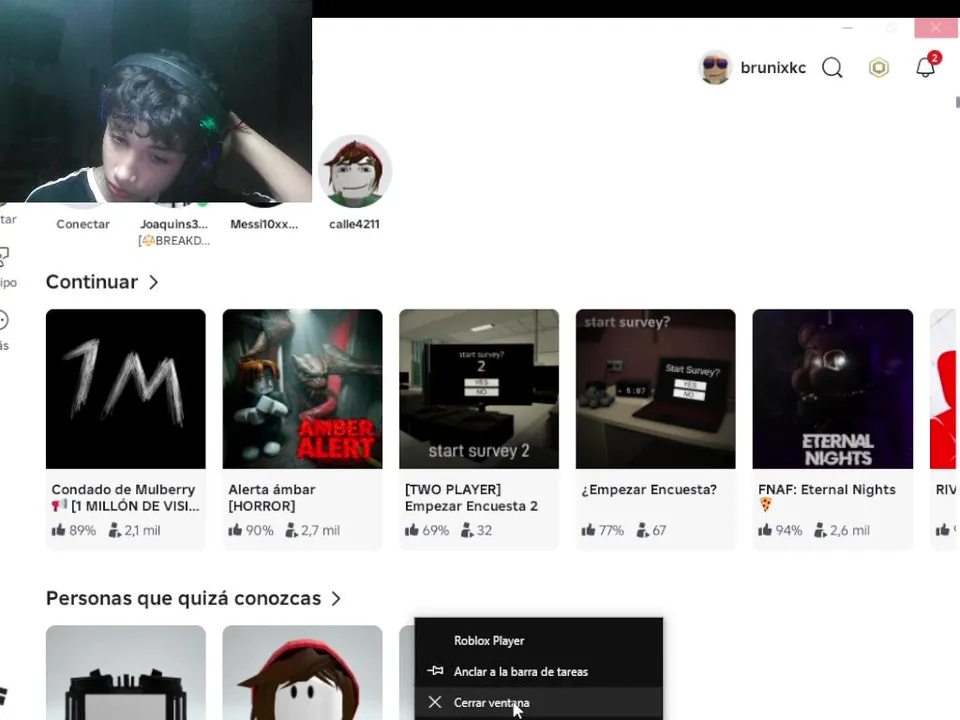Screen dimensions: 960x720
Task: Click the 2,7 mil players count
Action: point(312,530)
